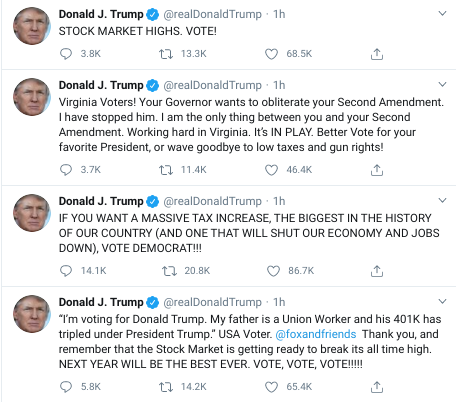Open more options chevron on tax increase tweet
The height and width of the screenshot is (402, 456).
(442, 200)
